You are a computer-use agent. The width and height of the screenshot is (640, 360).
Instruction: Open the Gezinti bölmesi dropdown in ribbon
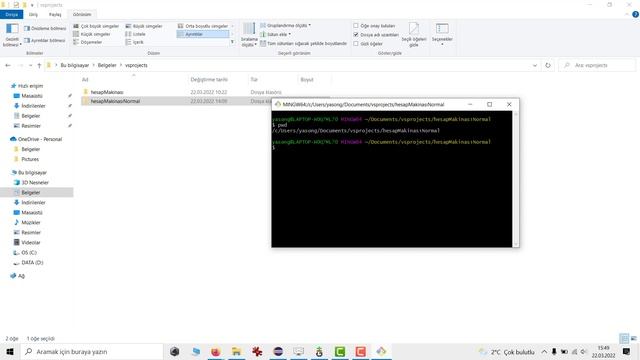pos(12,35)
